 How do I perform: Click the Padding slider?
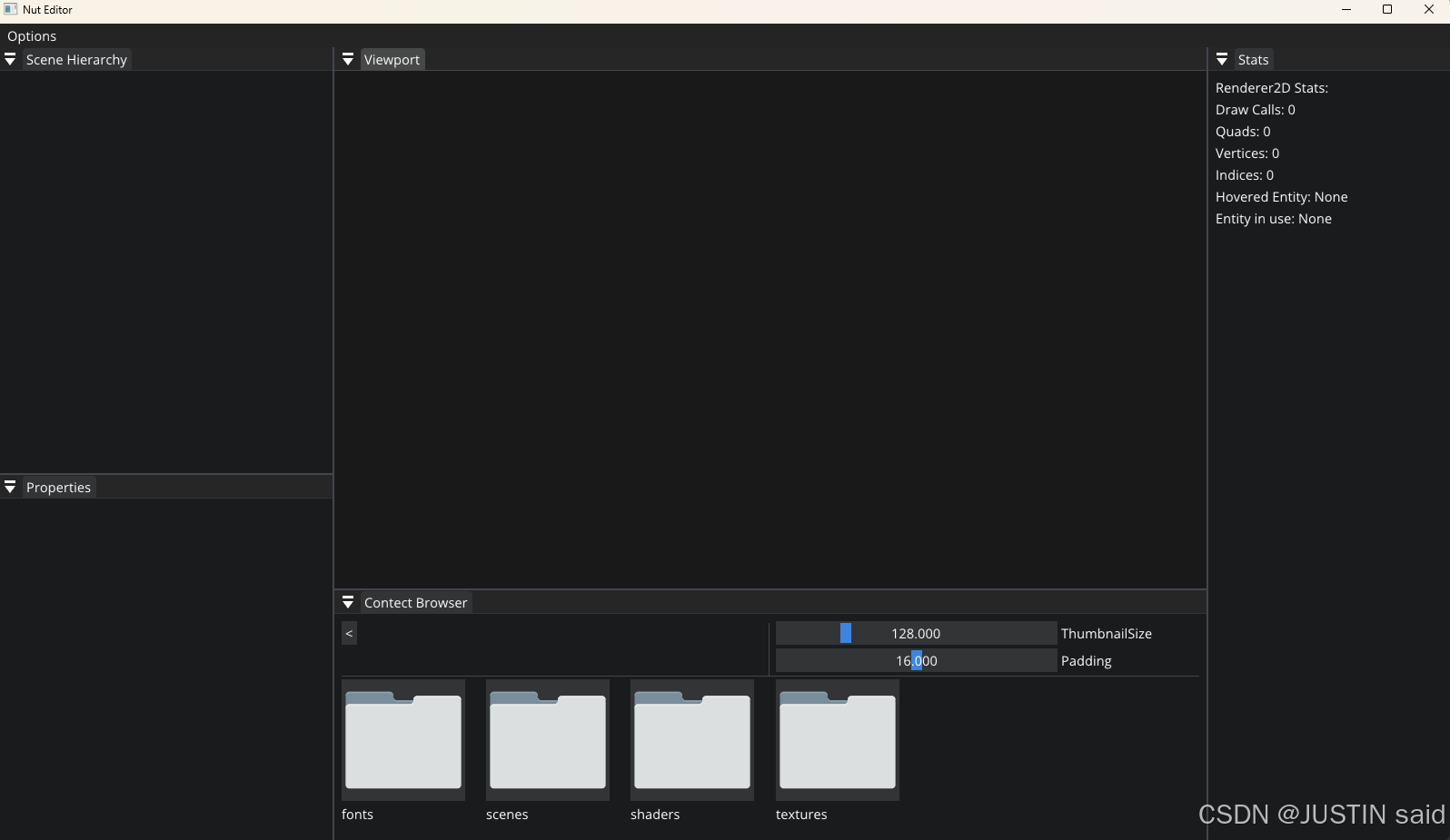click(x=916, y=661)
